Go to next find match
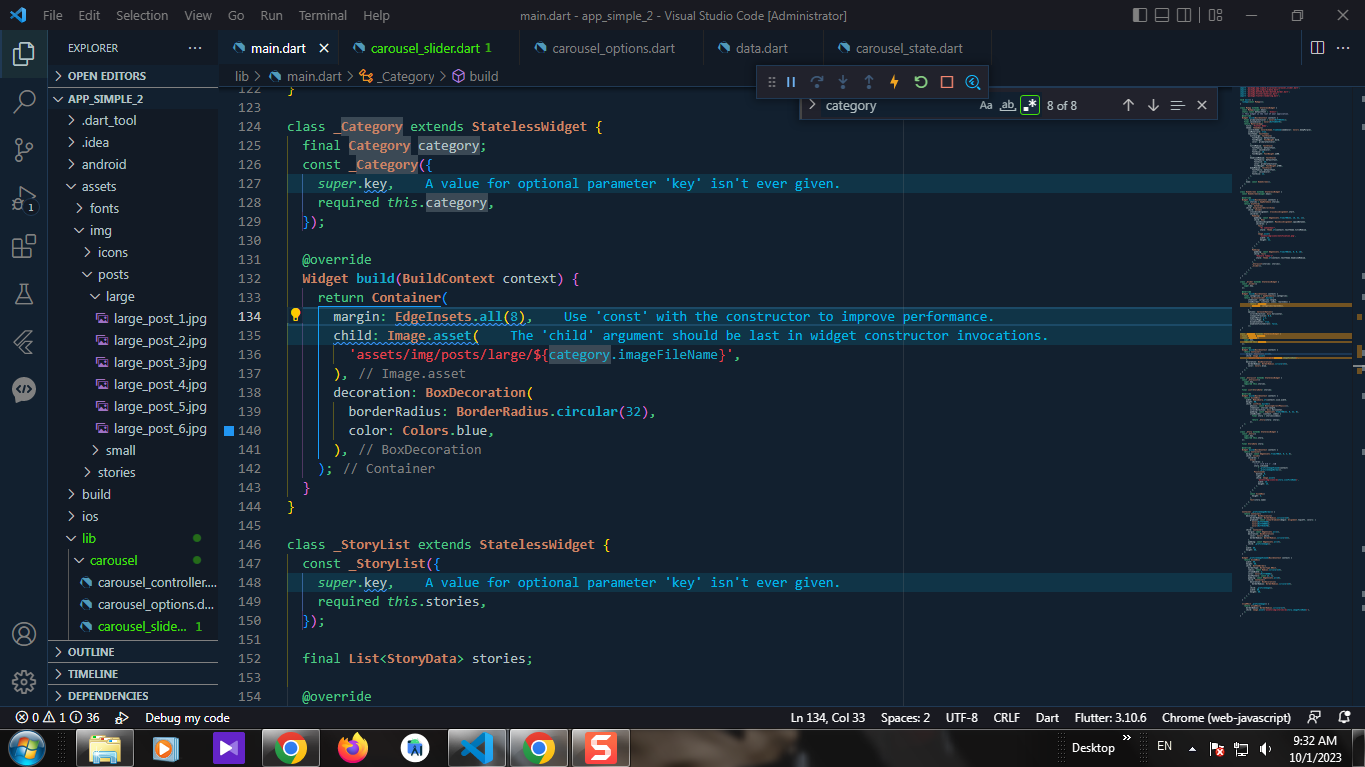The width and height of the screenshot is (1365, 767). click(x=1153, y=105)
